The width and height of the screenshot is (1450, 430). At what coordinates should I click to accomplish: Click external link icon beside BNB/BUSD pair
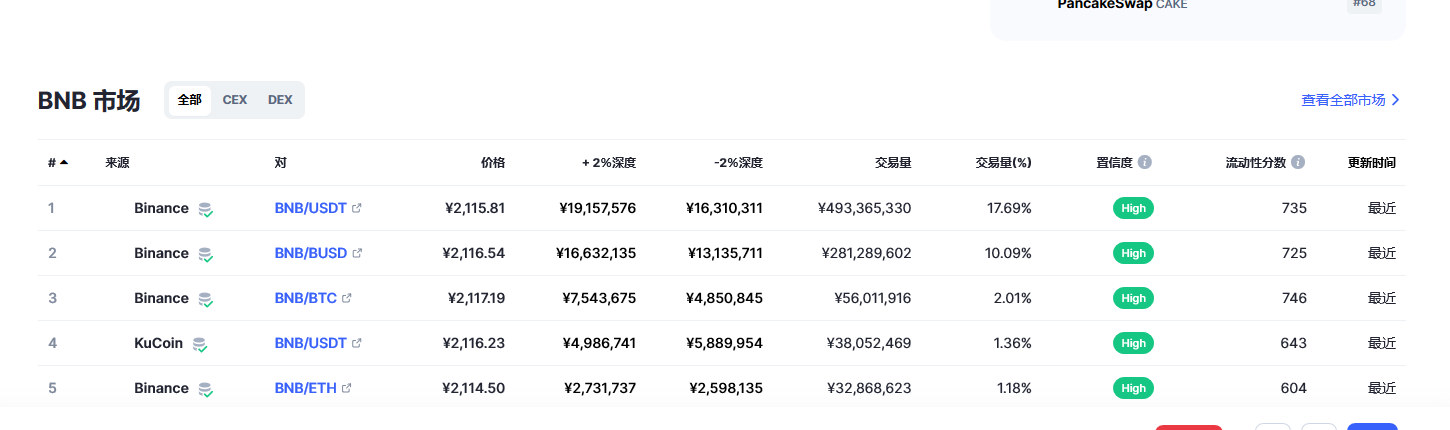tap(357, 253)
